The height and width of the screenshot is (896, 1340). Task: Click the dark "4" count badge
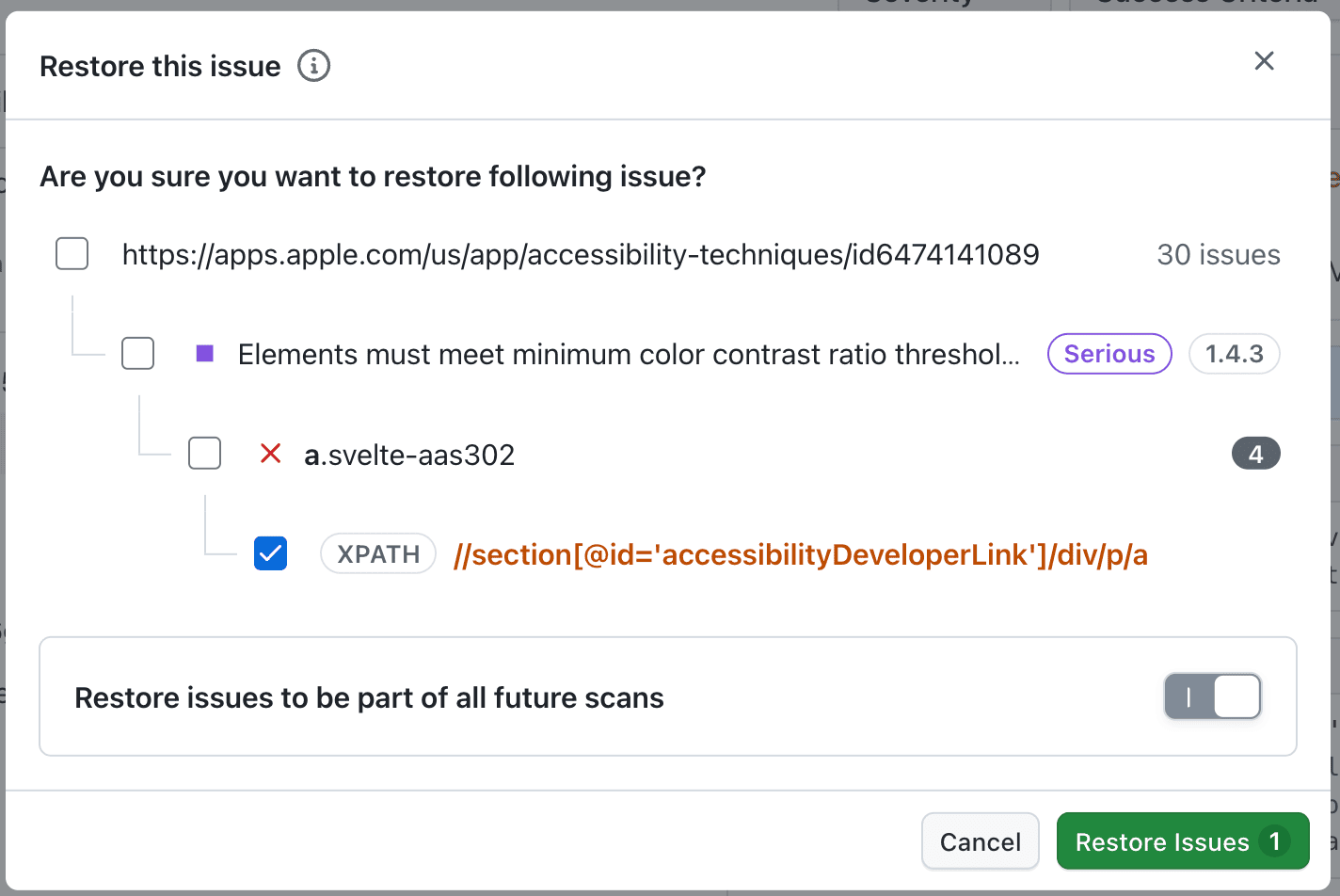click(x=1255, y=453)
